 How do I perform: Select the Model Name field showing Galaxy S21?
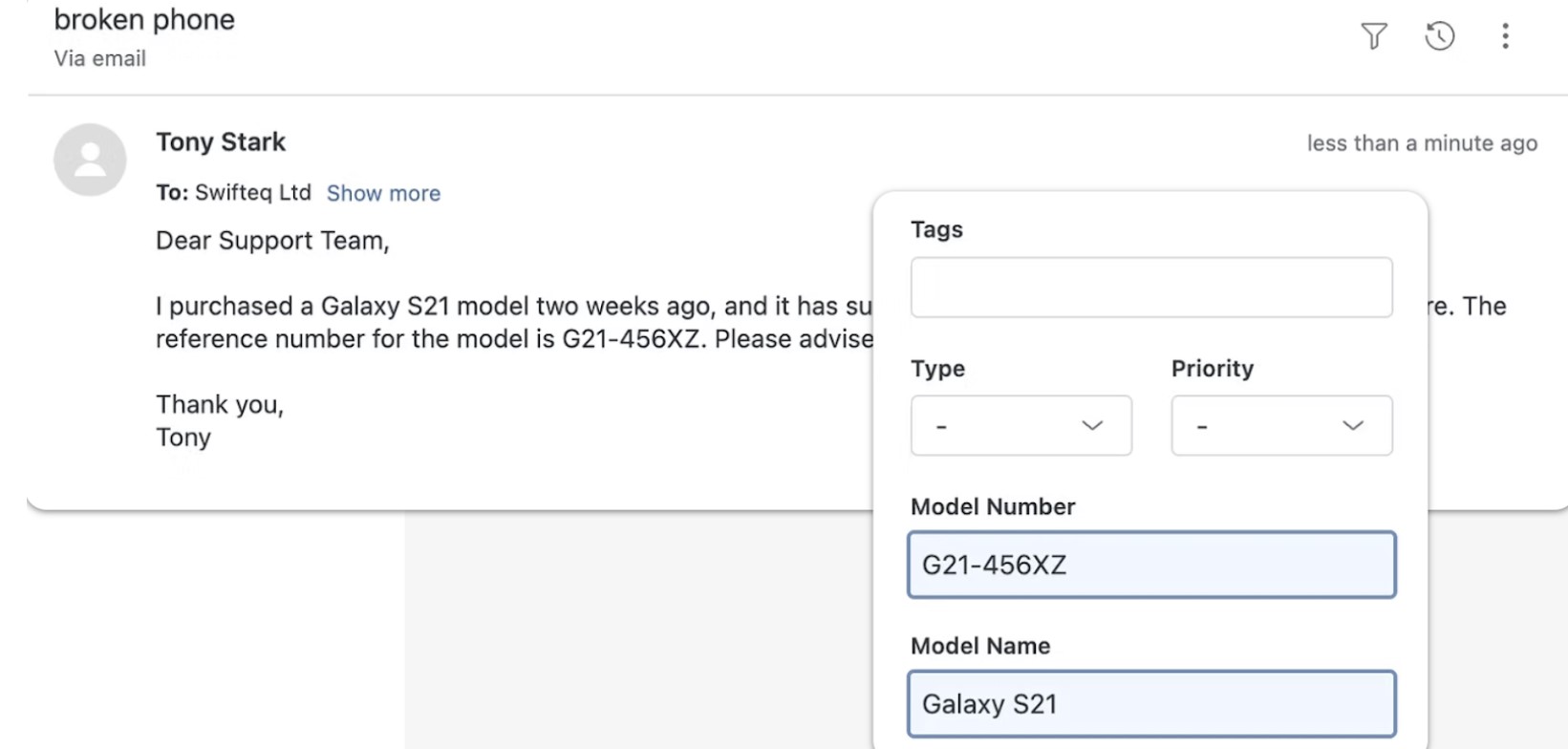1150,704
